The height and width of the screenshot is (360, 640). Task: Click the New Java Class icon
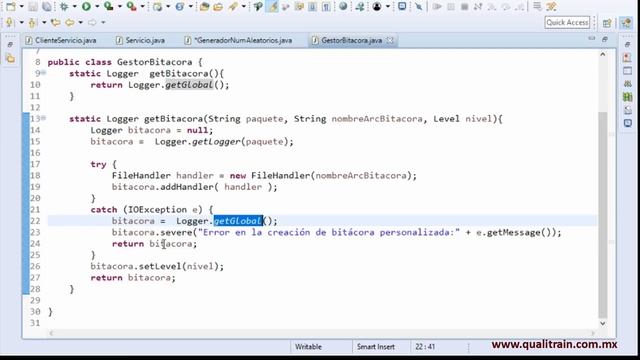coord(180,6)
